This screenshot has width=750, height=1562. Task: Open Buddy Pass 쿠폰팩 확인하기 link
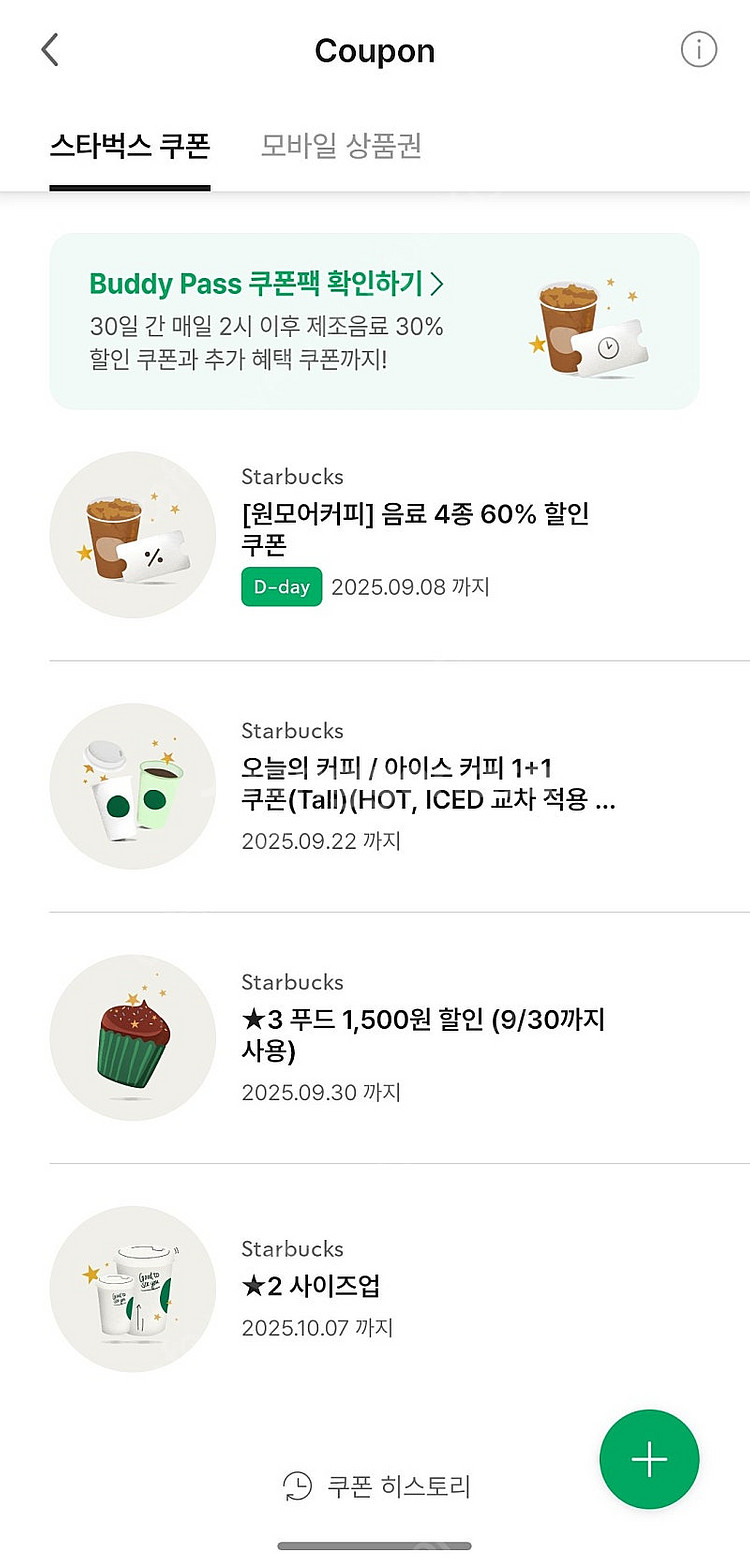coord(256,284)
